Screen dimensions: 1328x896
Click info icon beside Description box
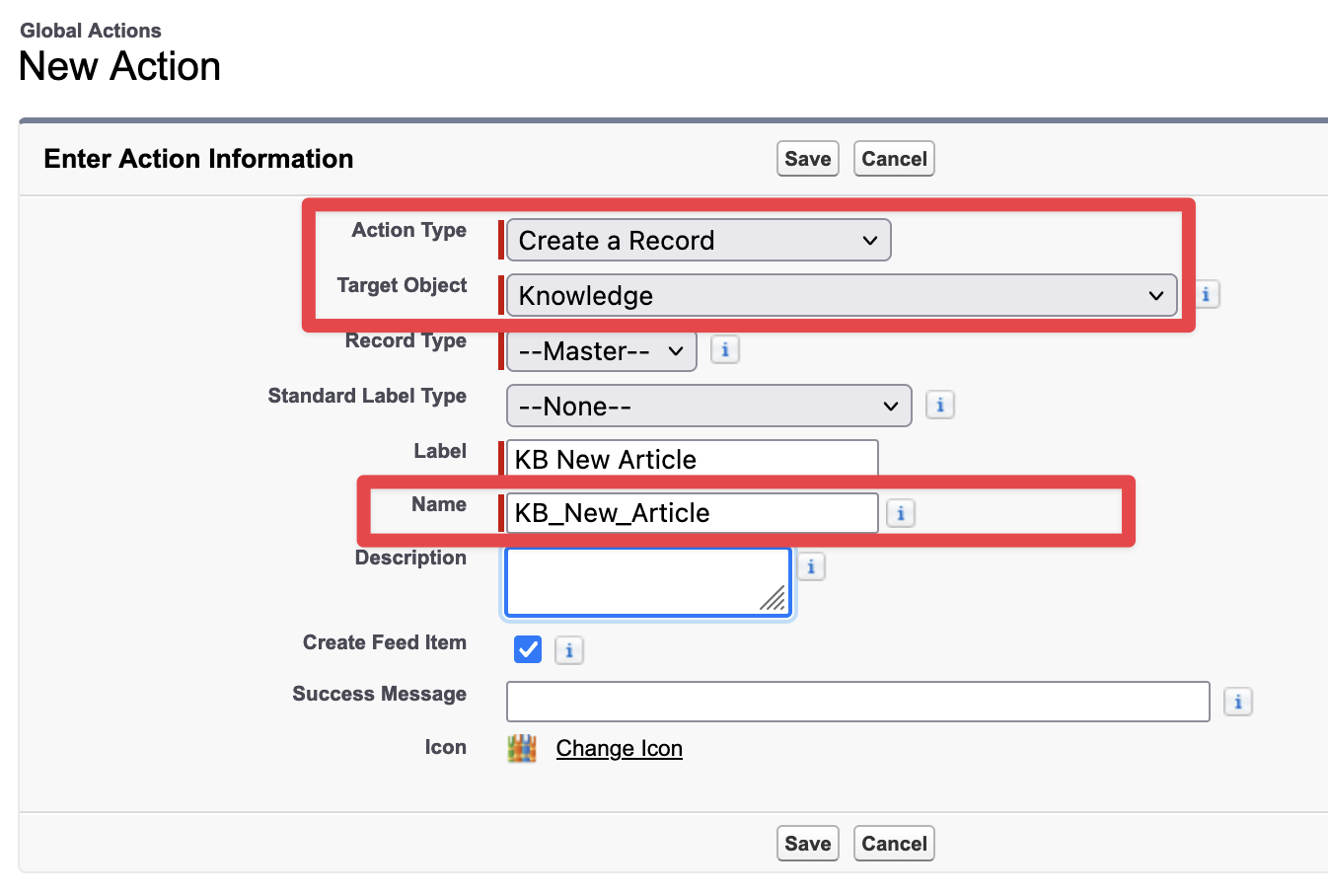coord(811,567)
